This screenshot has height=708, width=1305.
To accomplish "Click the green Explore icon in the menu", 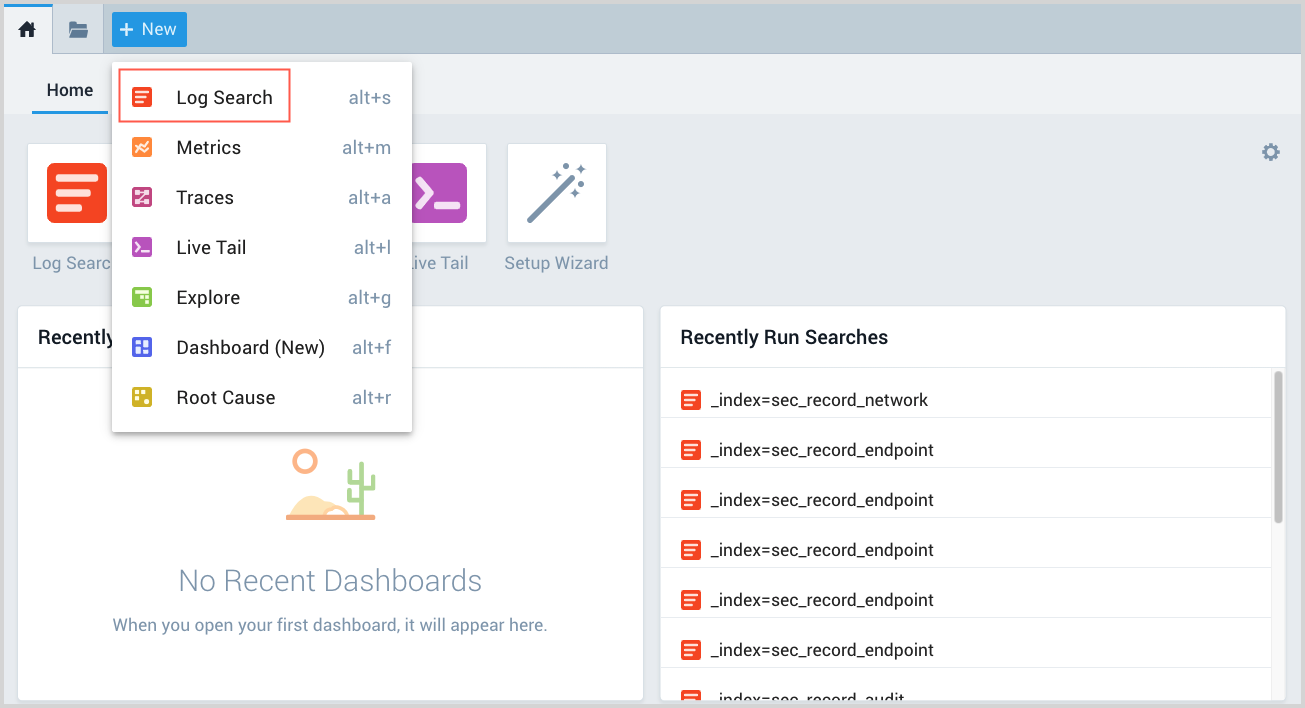I will 142,297.
